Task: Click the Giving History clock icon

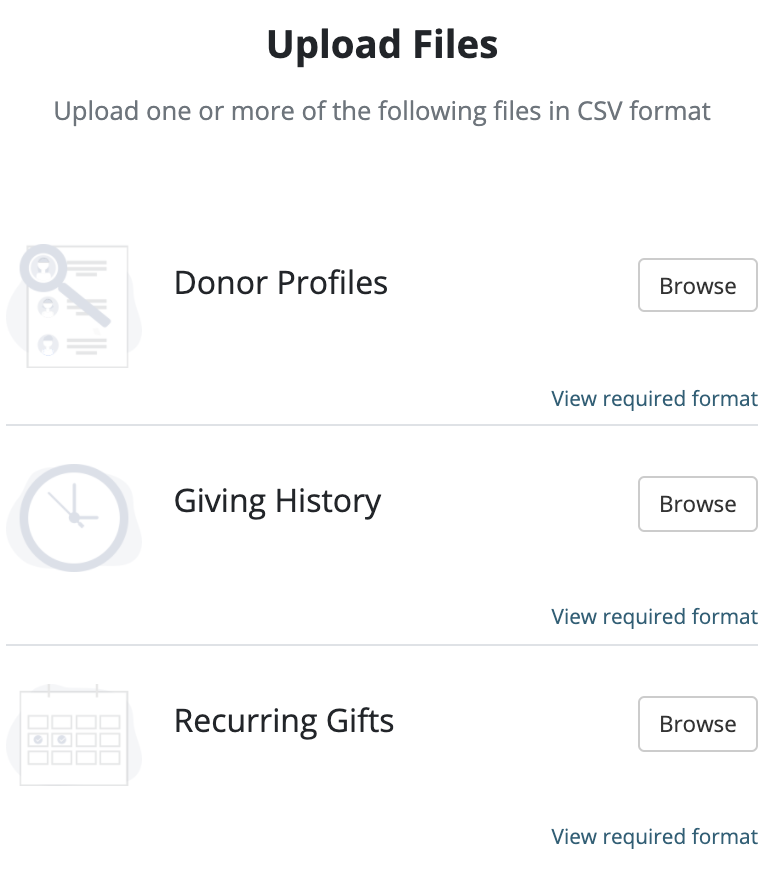Action: pyautogui.click(x=74, y=517)
